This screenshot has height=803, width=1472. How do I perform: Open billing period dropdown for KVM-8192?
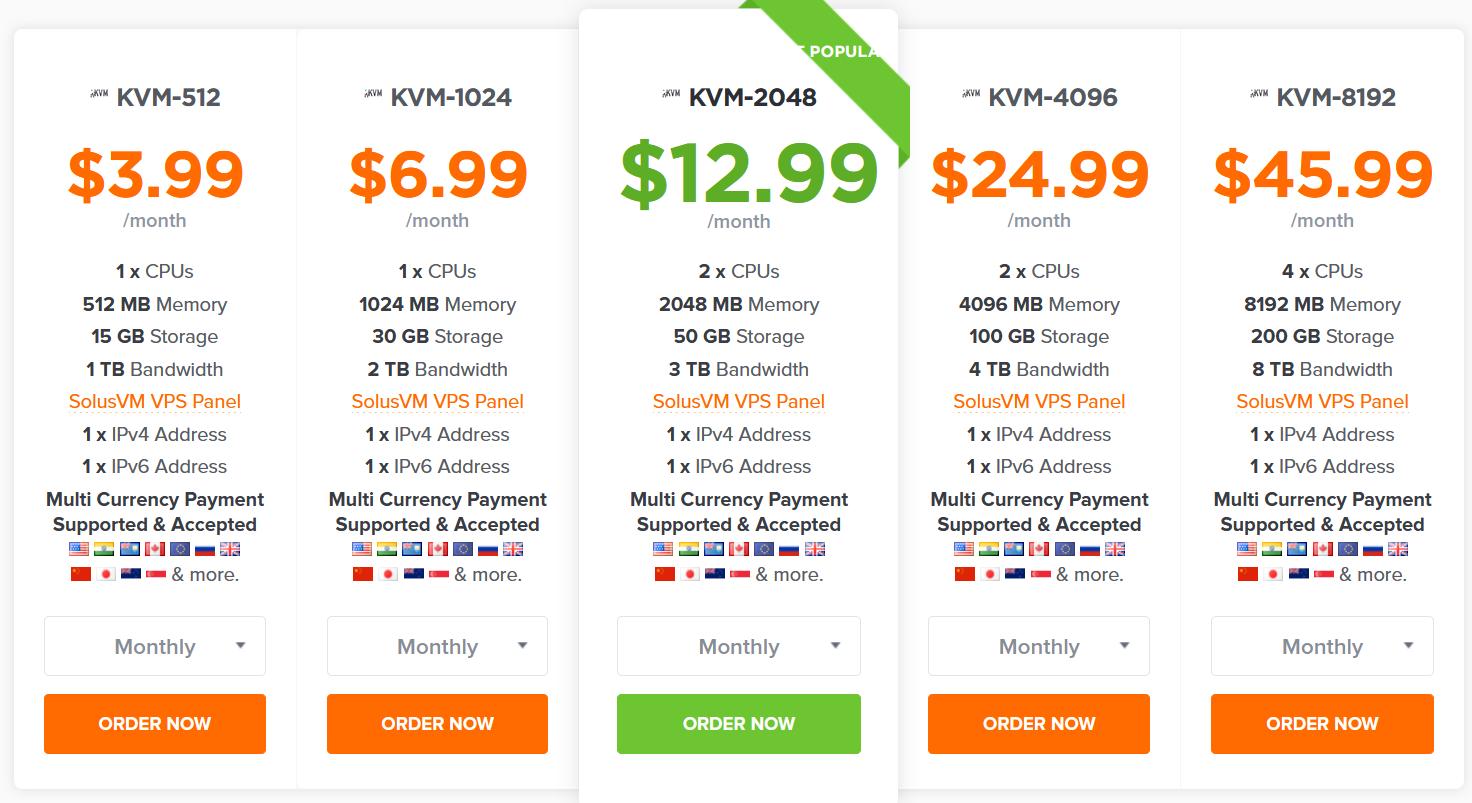point(1322,646)
